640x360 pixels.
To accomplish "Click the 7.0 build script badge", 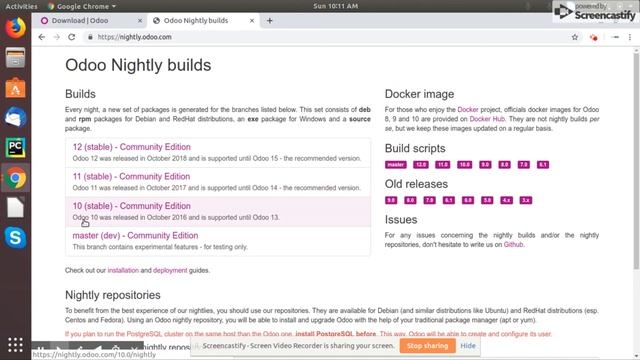I will click(x=524, y=164).
